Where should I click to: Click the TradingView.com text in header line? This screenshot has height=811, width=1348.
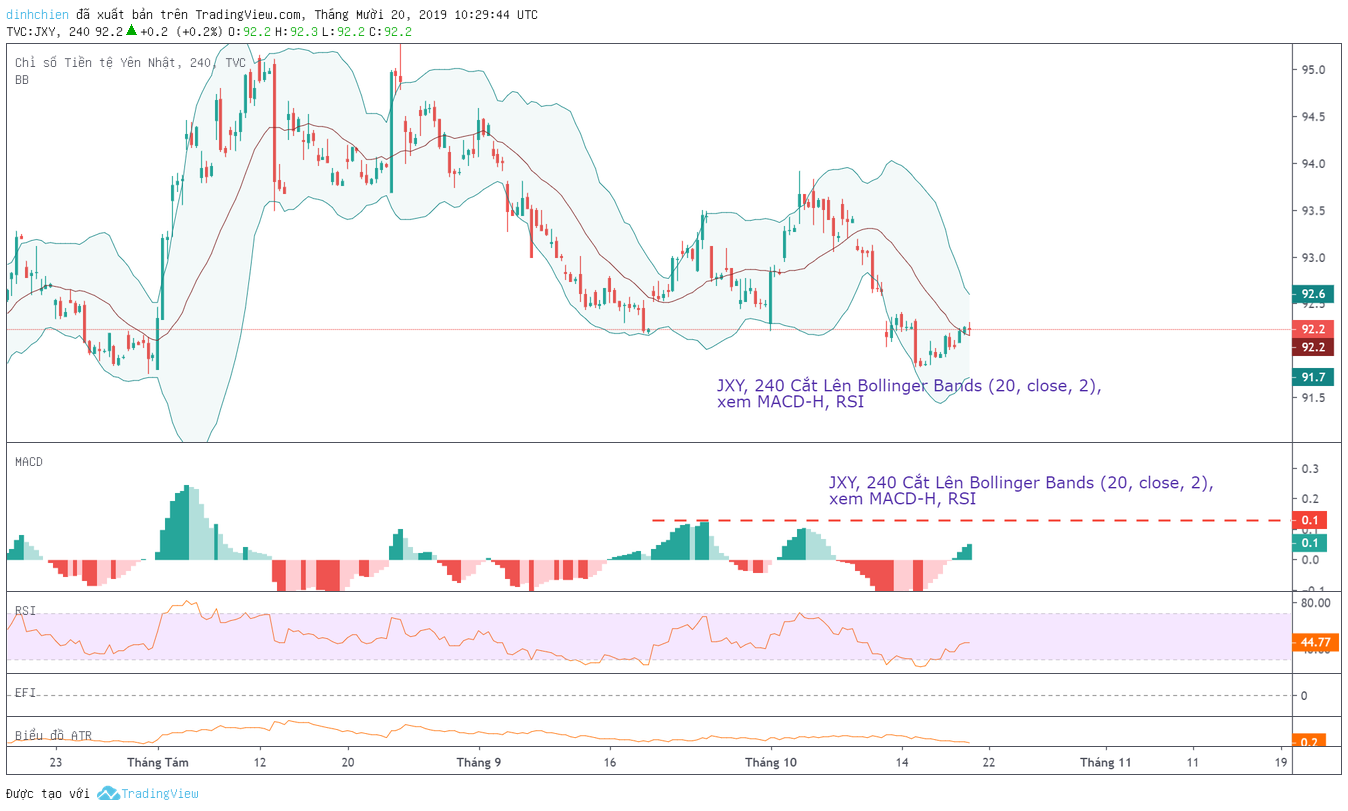click(249, 14)
